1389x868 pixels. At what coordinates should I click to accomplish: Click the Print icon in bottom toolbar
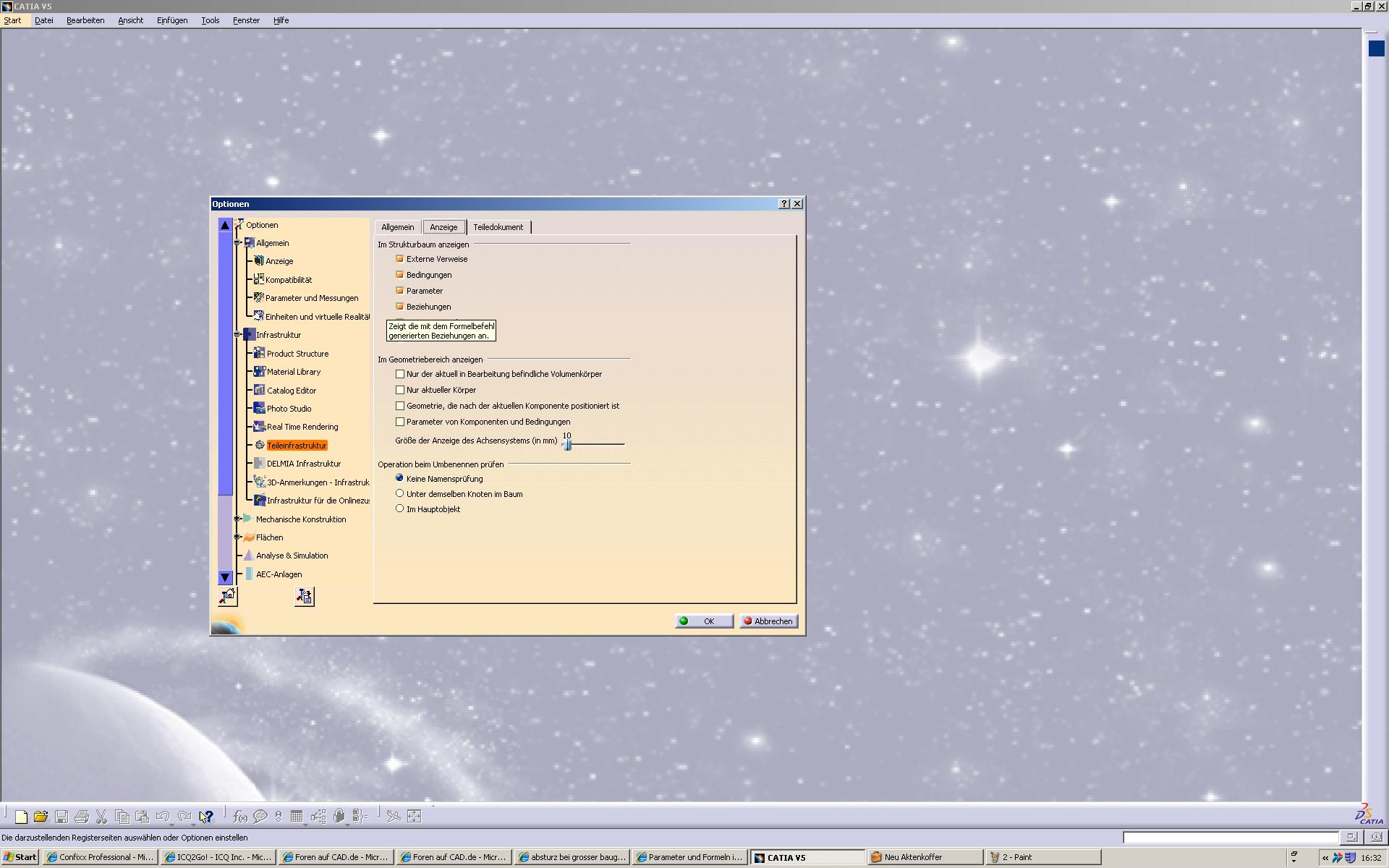pyautogui.click(x=82, y=817)
